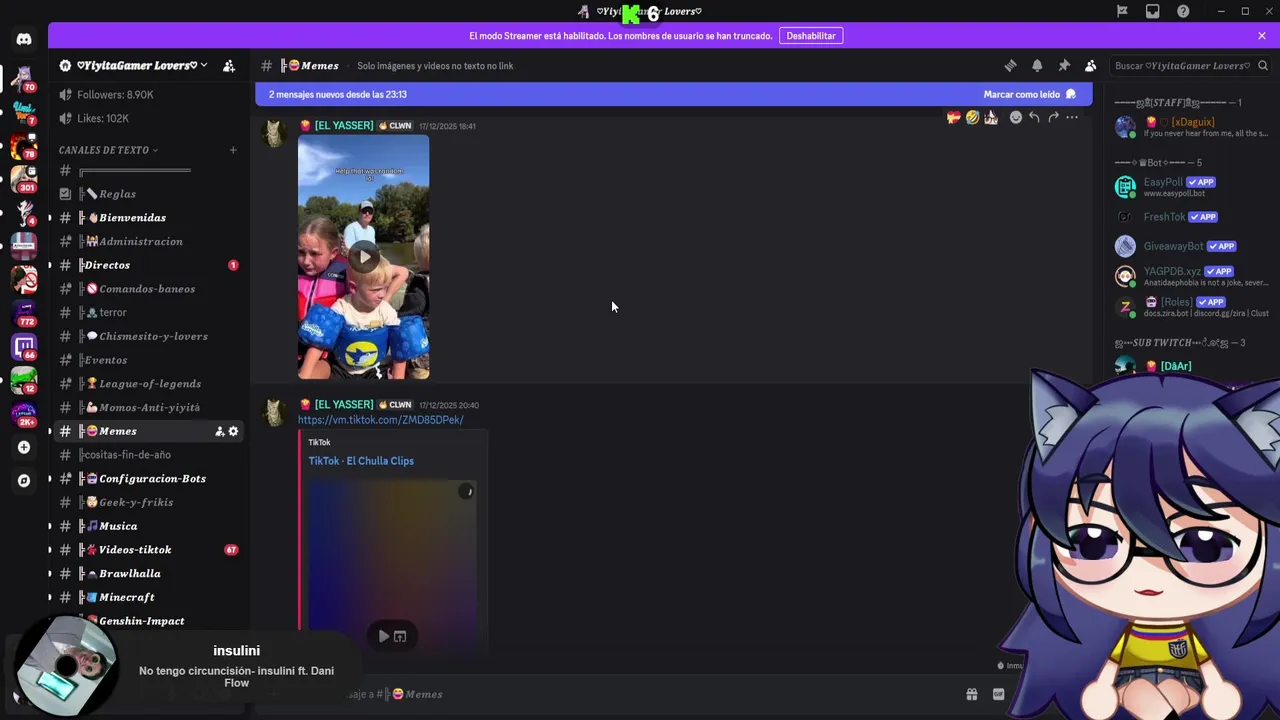Screen dimensions: 1280x720
Task: Disable Streamer mode with Deshabilitar
Action: pyautogui.click(x=811, y=36)
